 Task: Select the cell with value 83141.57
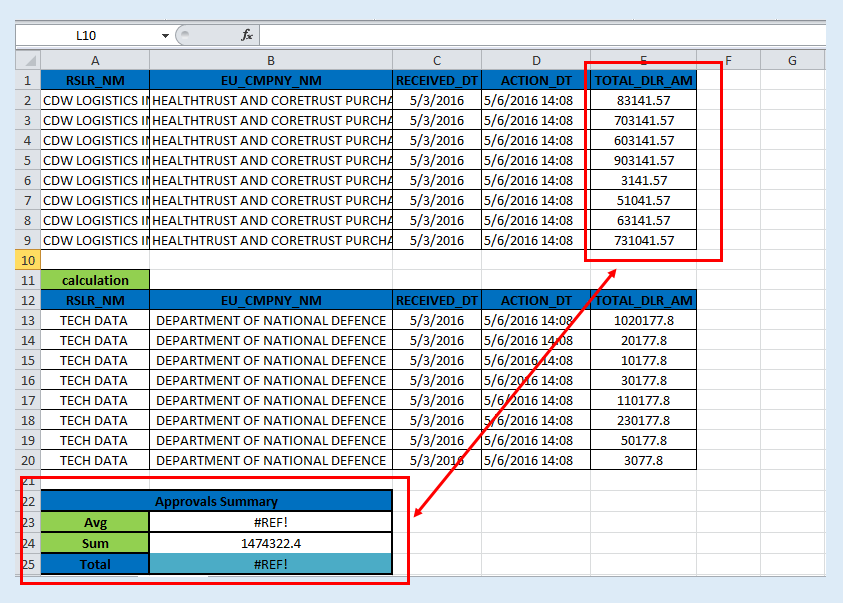644,100
